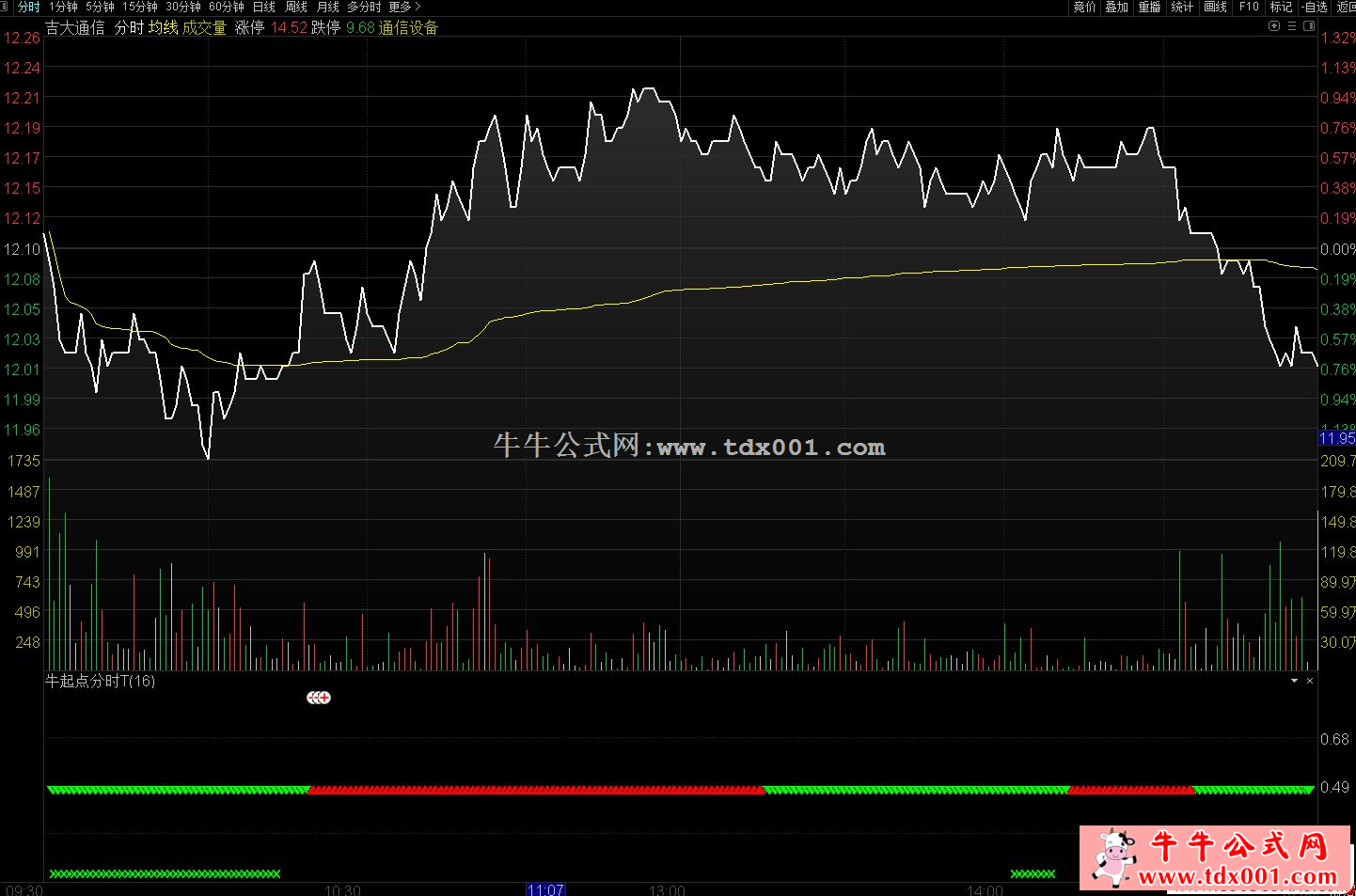Open the three-line list menu icon
1356x896 pixels.
tap(1292, 26)
